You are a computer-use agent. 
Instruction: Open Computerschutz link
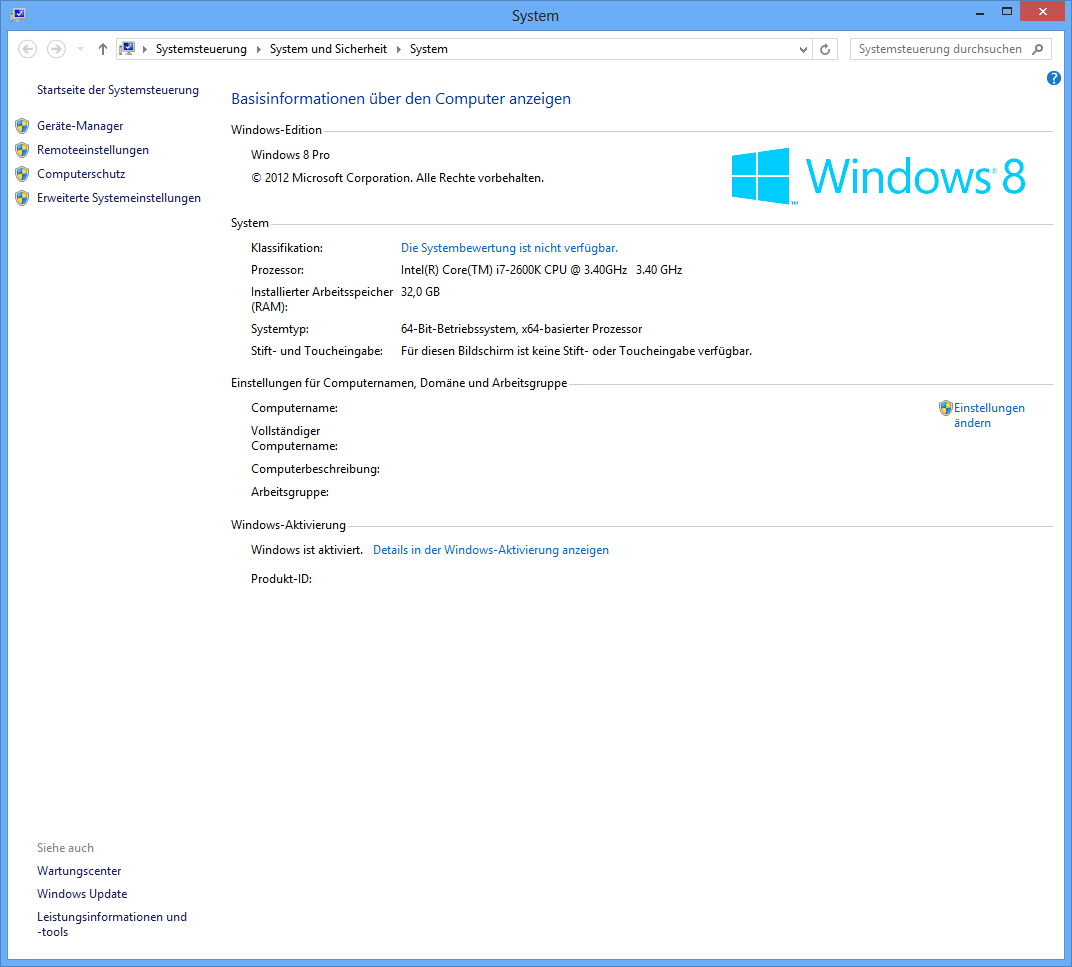point(81,174)
